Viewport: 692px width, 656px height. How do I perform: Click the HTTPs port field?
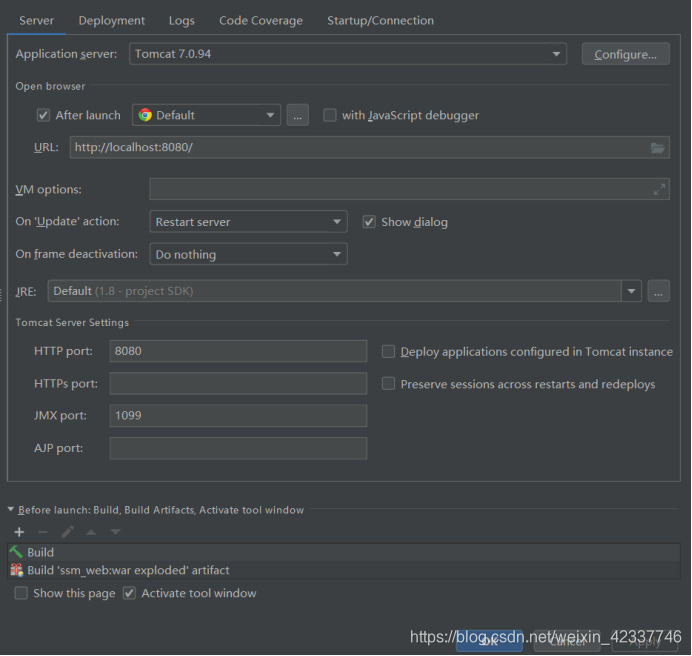238,383
